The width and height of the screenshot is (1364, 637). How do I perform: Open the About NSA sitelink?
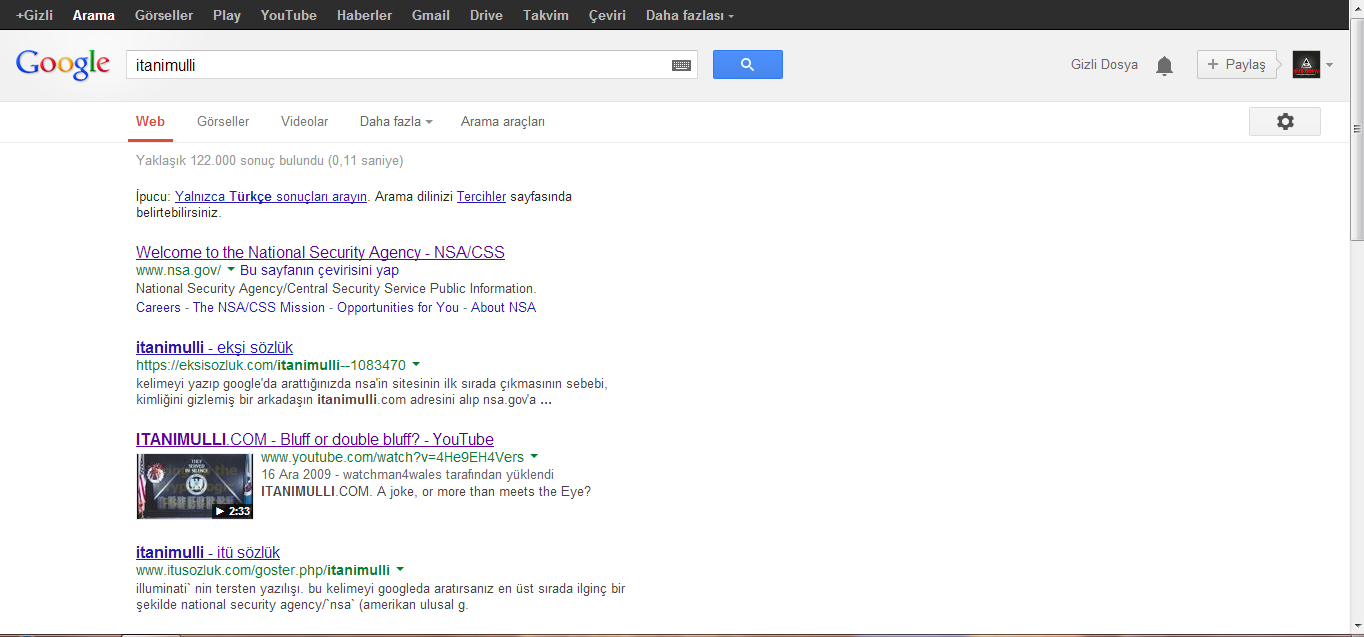[503, 307]
